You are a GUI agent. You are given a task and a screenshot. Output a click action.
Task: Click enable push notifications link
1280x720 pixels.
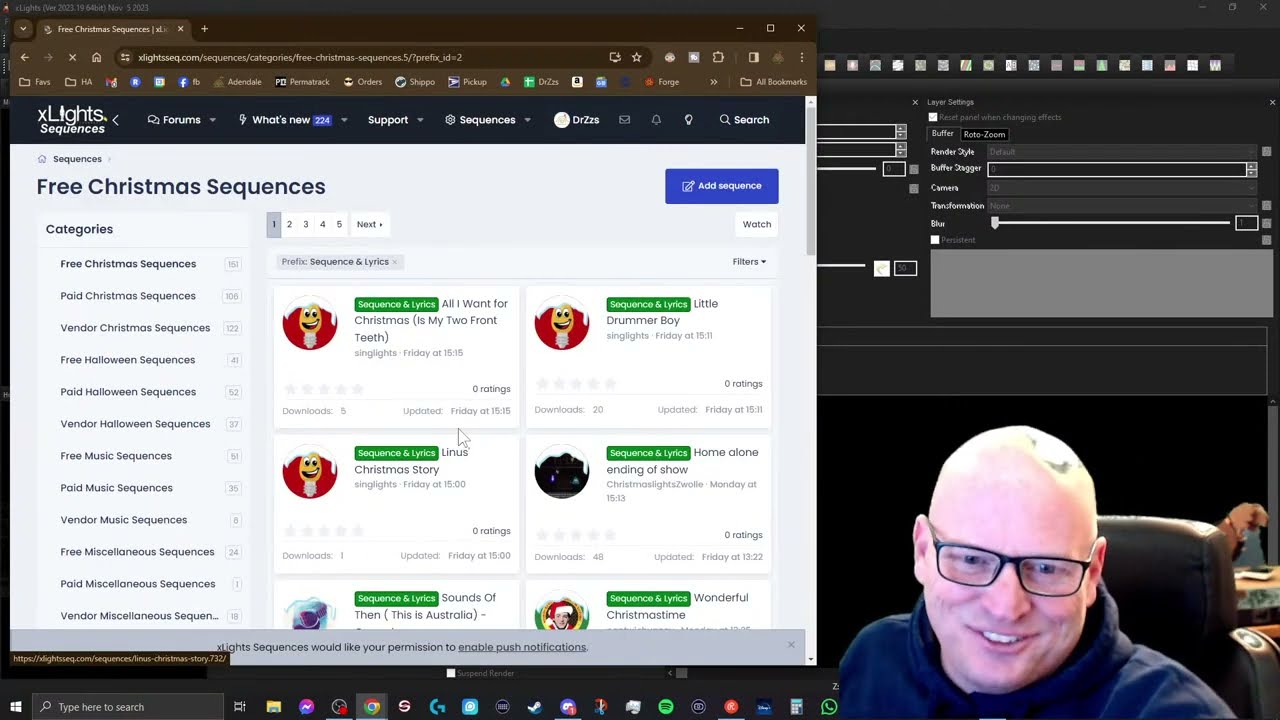point(522,647)
